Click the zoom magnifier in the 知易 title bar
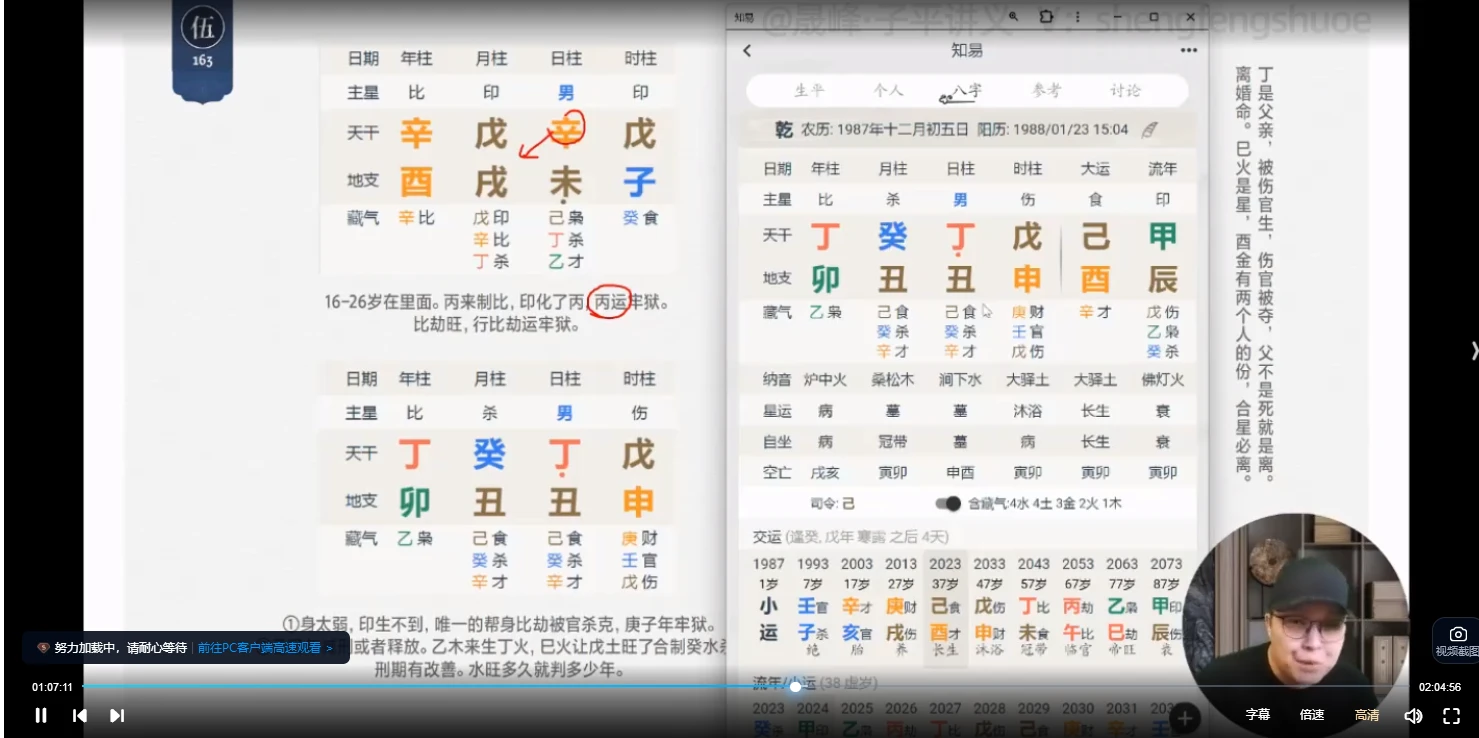 tap(1014, 17)
